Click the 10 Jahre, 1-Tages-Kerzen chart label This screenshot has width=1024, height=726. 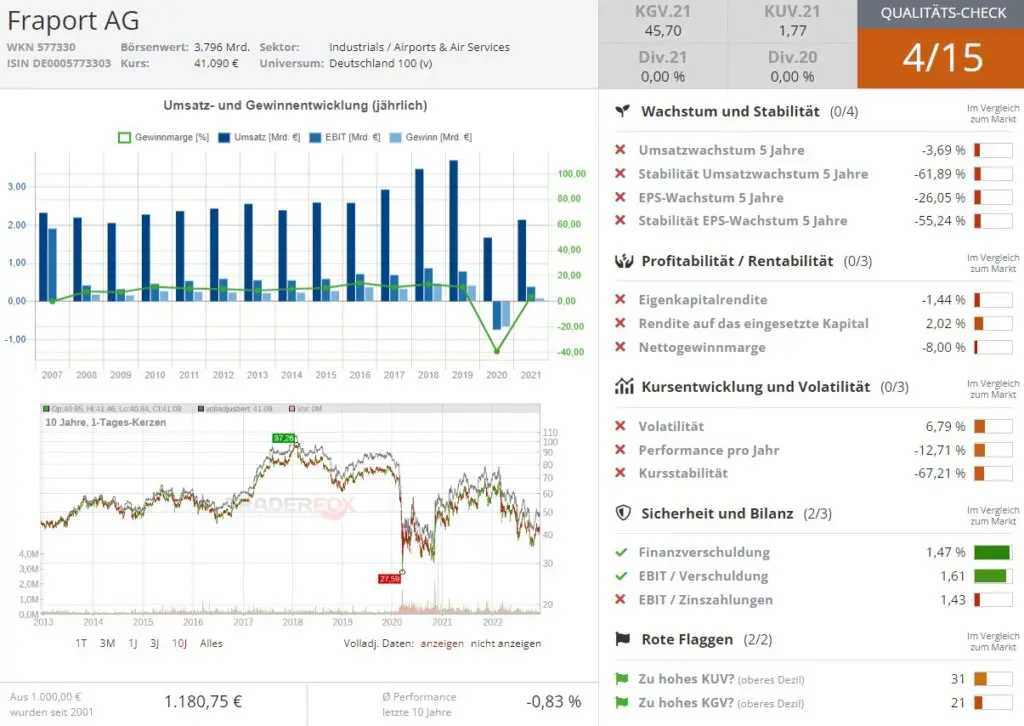click(x=106, y=422)
